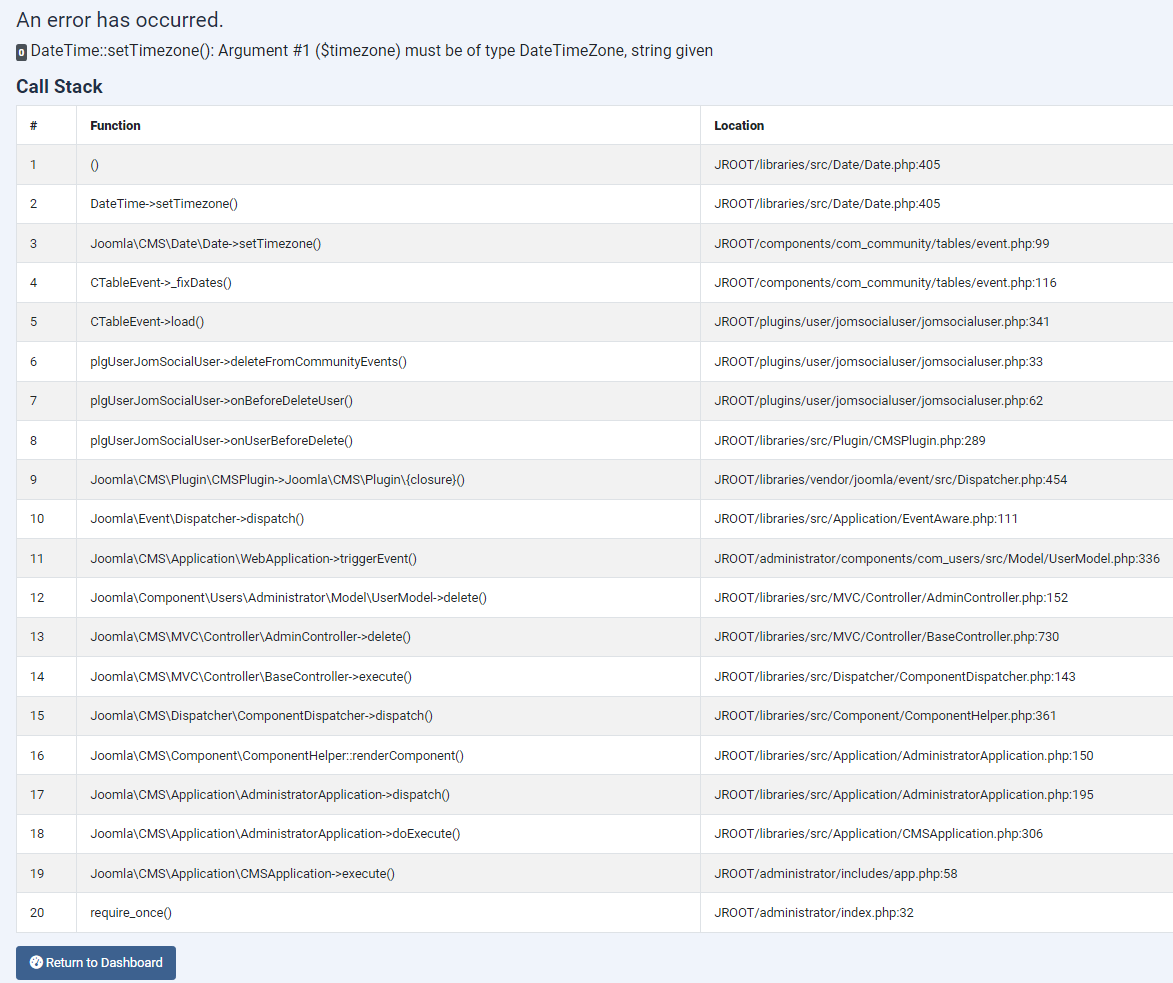Click the Location column header
Image resolution: width=1173 pixels, height=983 pixels.
(x=739, y=126)
